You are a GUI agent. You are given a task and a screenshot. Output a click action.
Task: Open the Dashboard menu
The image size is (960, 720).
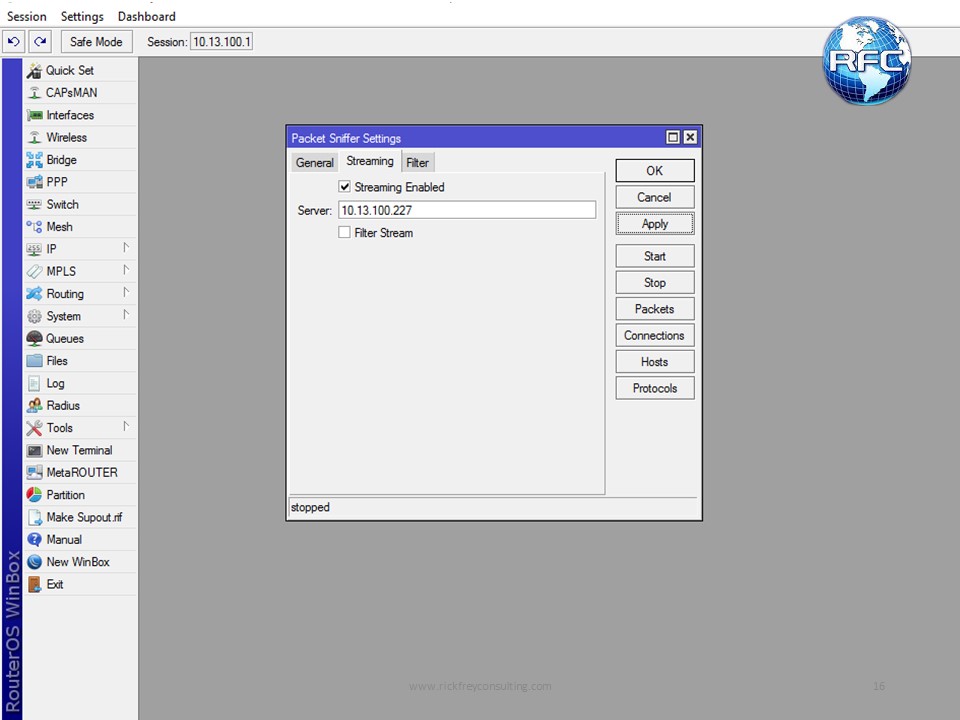coord(146,17)
